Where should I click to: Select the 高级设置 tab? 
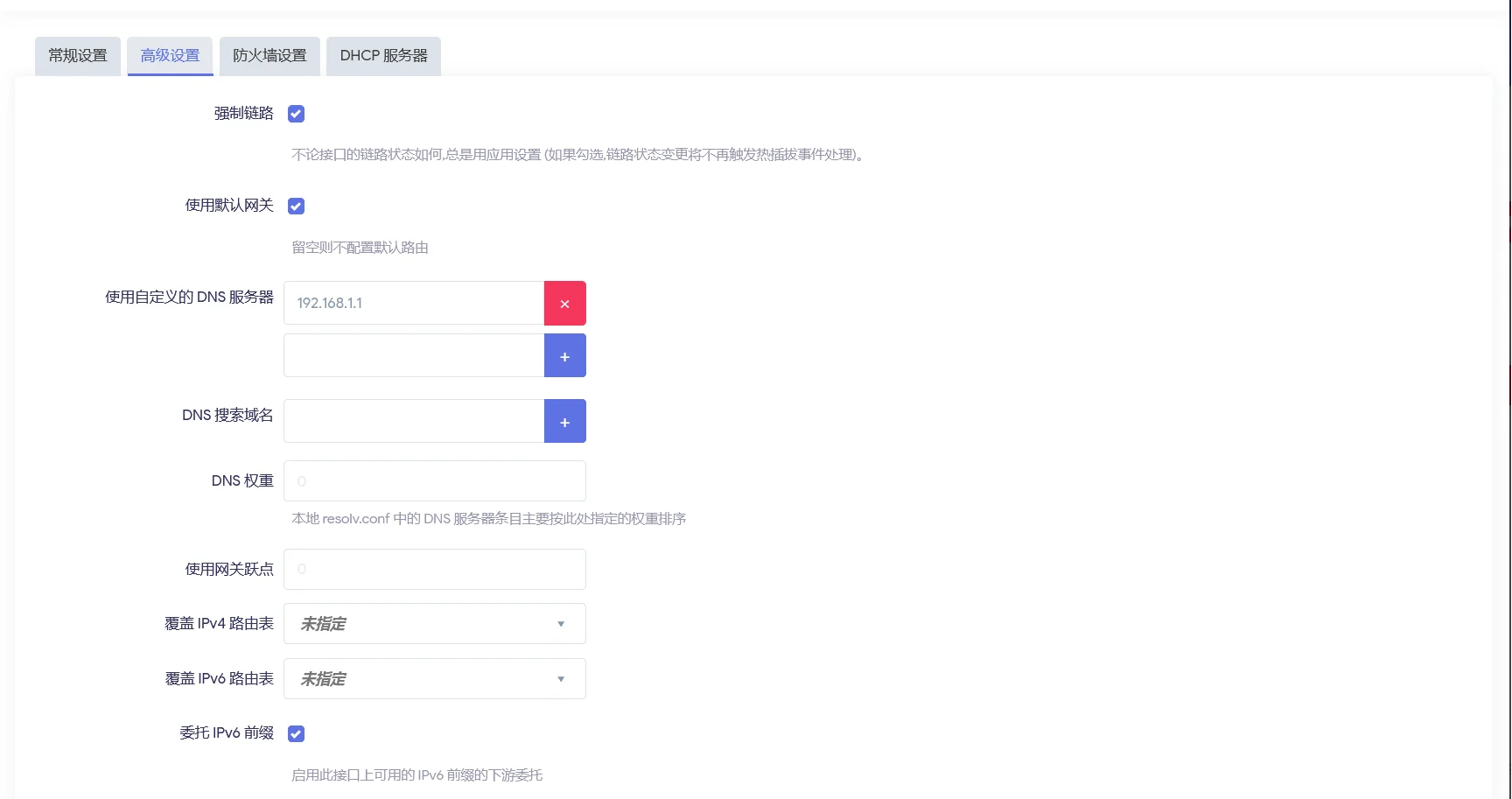click(171, 56)
